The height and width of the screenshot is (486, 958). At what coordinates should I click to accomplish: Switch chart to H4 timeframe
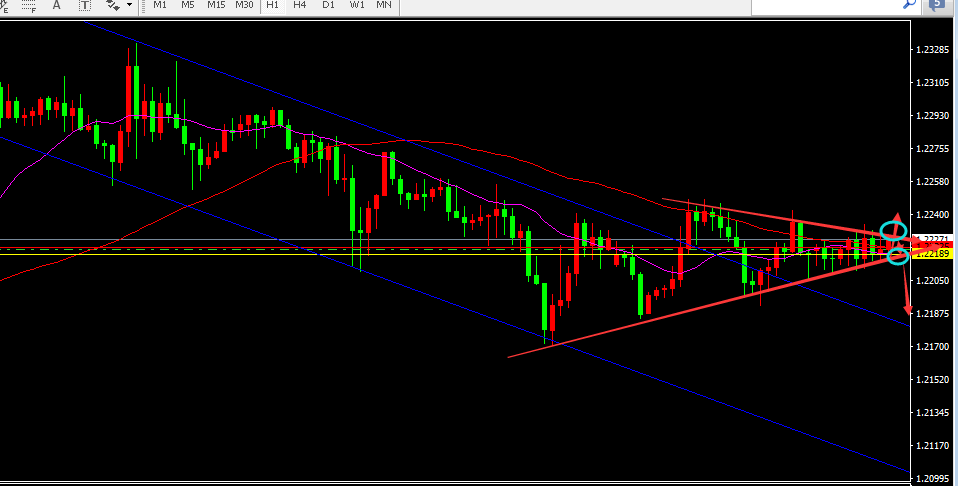(299, 5)
